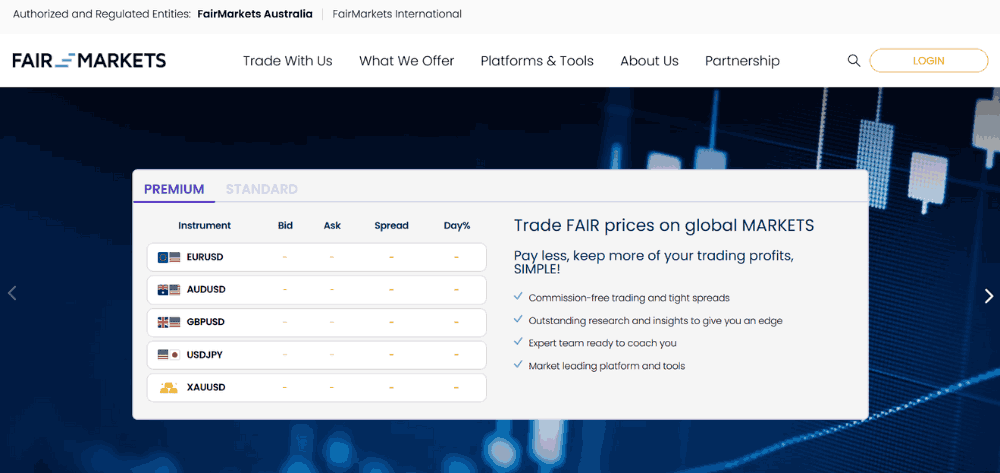
Task: Expand the What We Offer menu
Action: [406, 61]
